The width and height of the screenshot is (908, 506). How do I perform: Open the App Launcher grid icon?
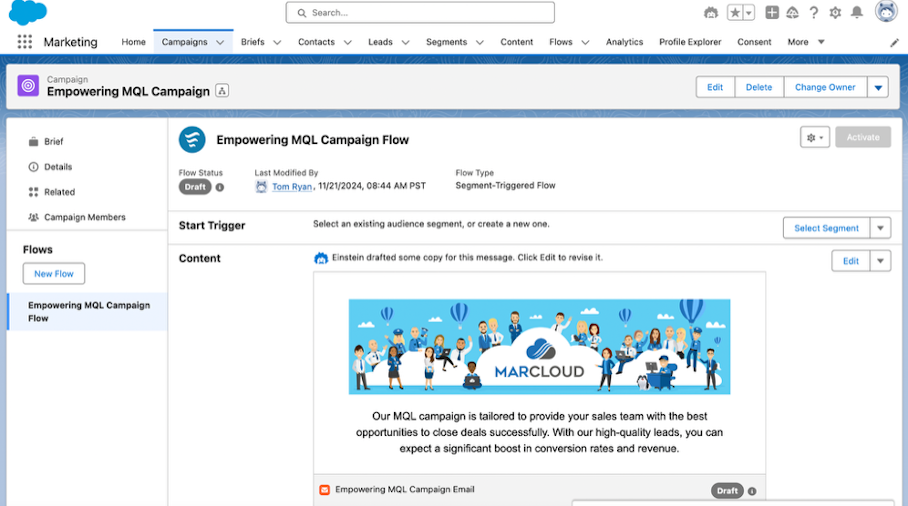coord(24,42)
